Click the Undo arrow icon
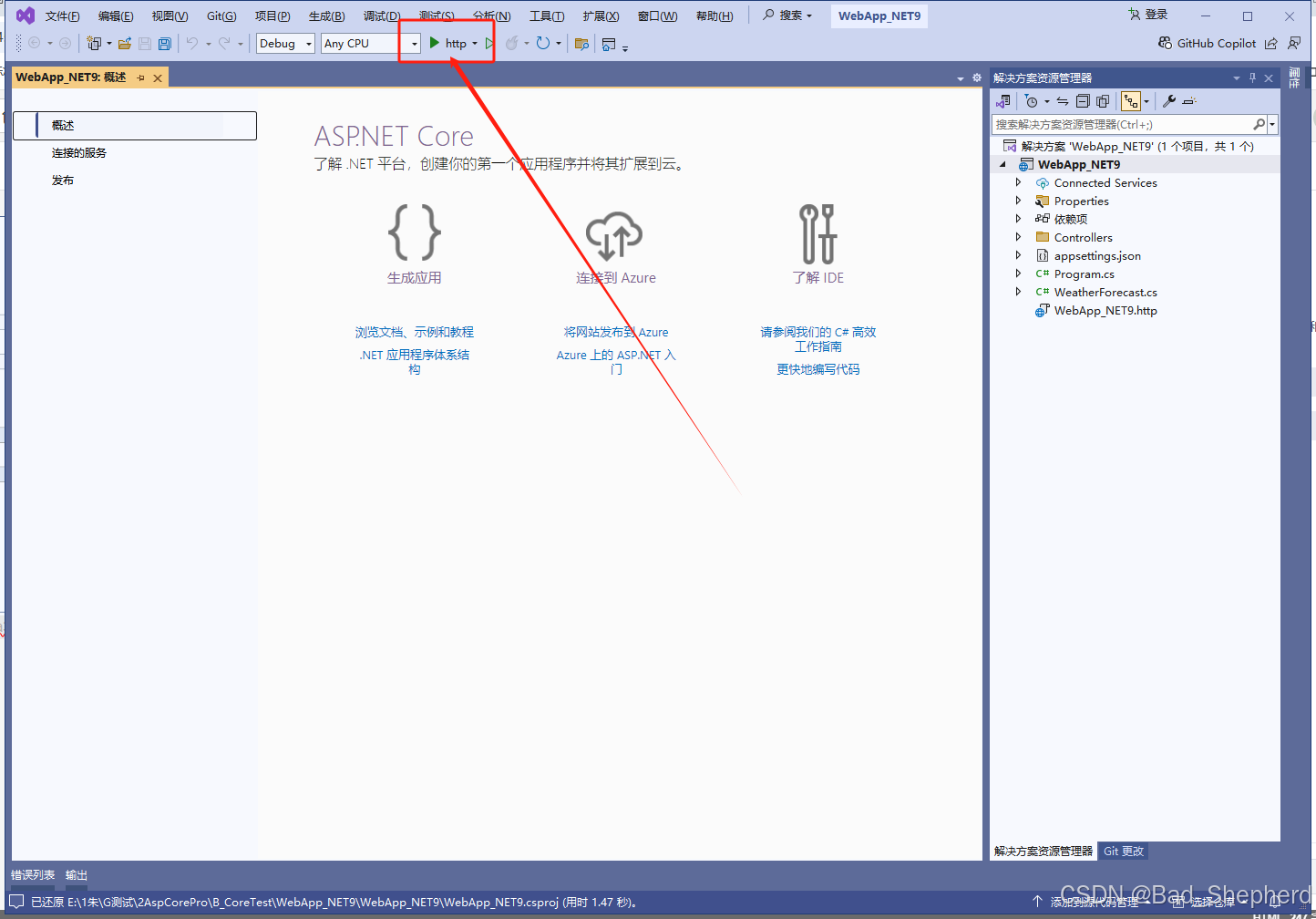Screen dimensions: 1316x919 click(192, 43)
